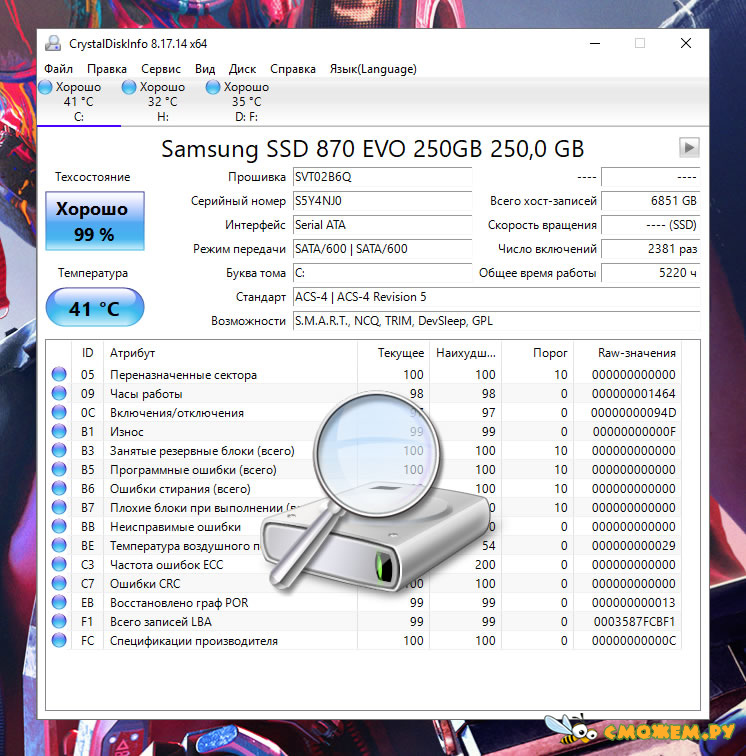Click the blue status orb of C: disk tab
Viewport: 746px width, 756px height.
pos(45,87)
